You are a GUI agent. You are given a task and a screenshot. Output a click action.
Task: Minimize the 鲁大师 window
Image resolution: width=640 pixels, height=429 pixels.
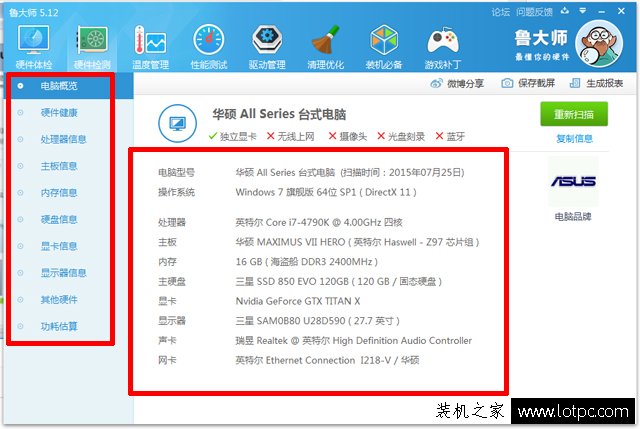[602, 12]
